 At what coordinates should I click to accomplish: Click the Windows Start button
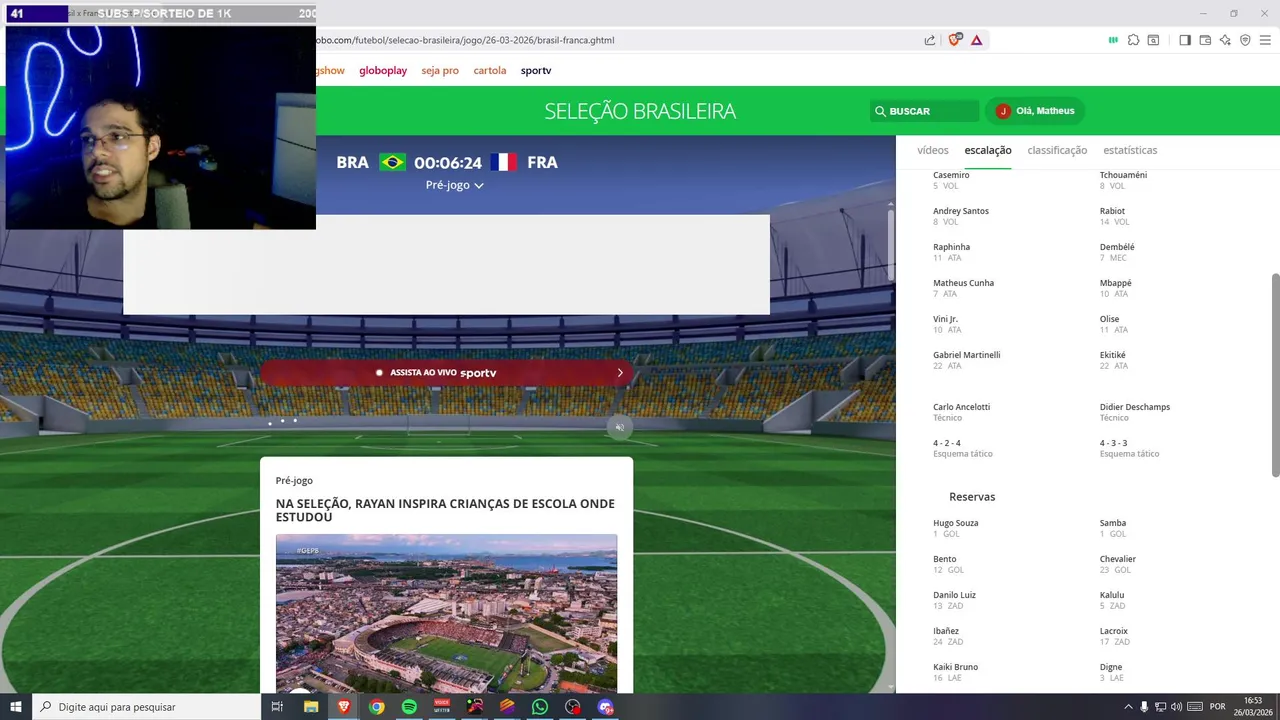click(16, 707)
